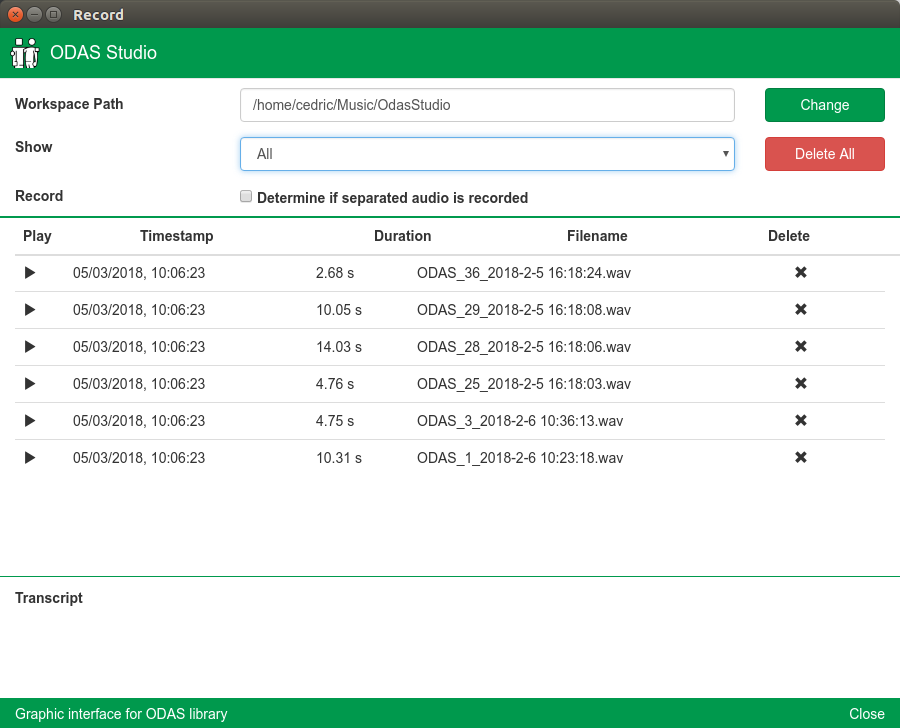Click the Filename column header

[597, 236]
